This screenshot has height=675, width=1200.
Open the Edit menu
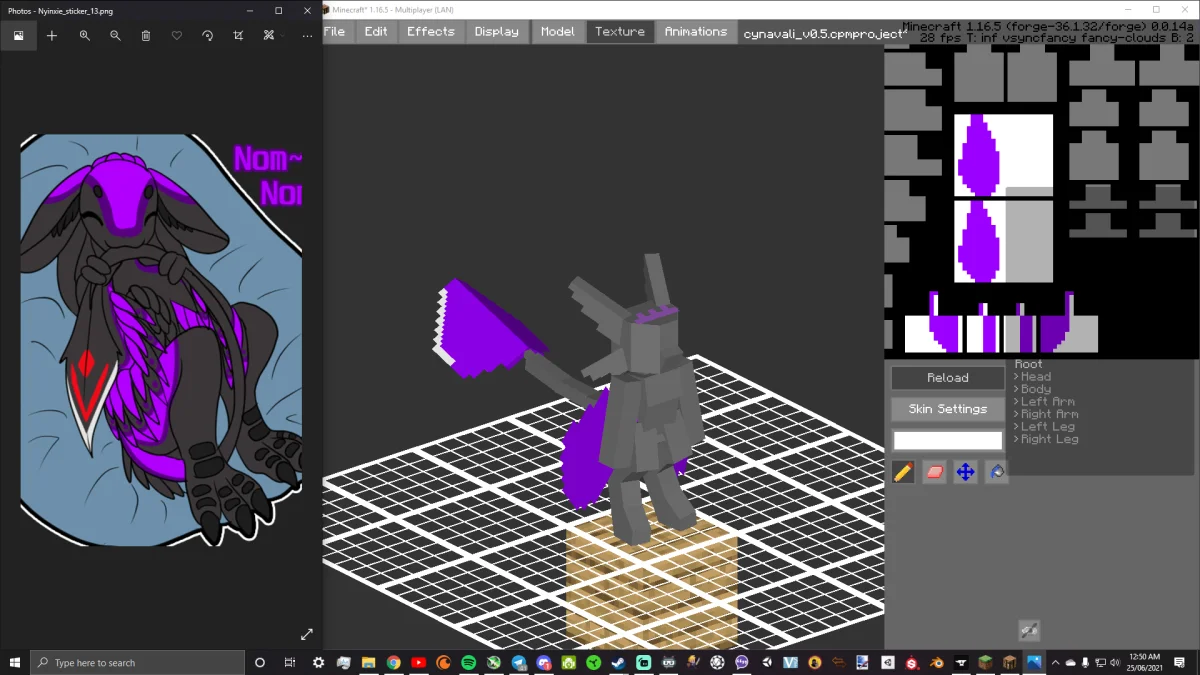tap(376, 31)
